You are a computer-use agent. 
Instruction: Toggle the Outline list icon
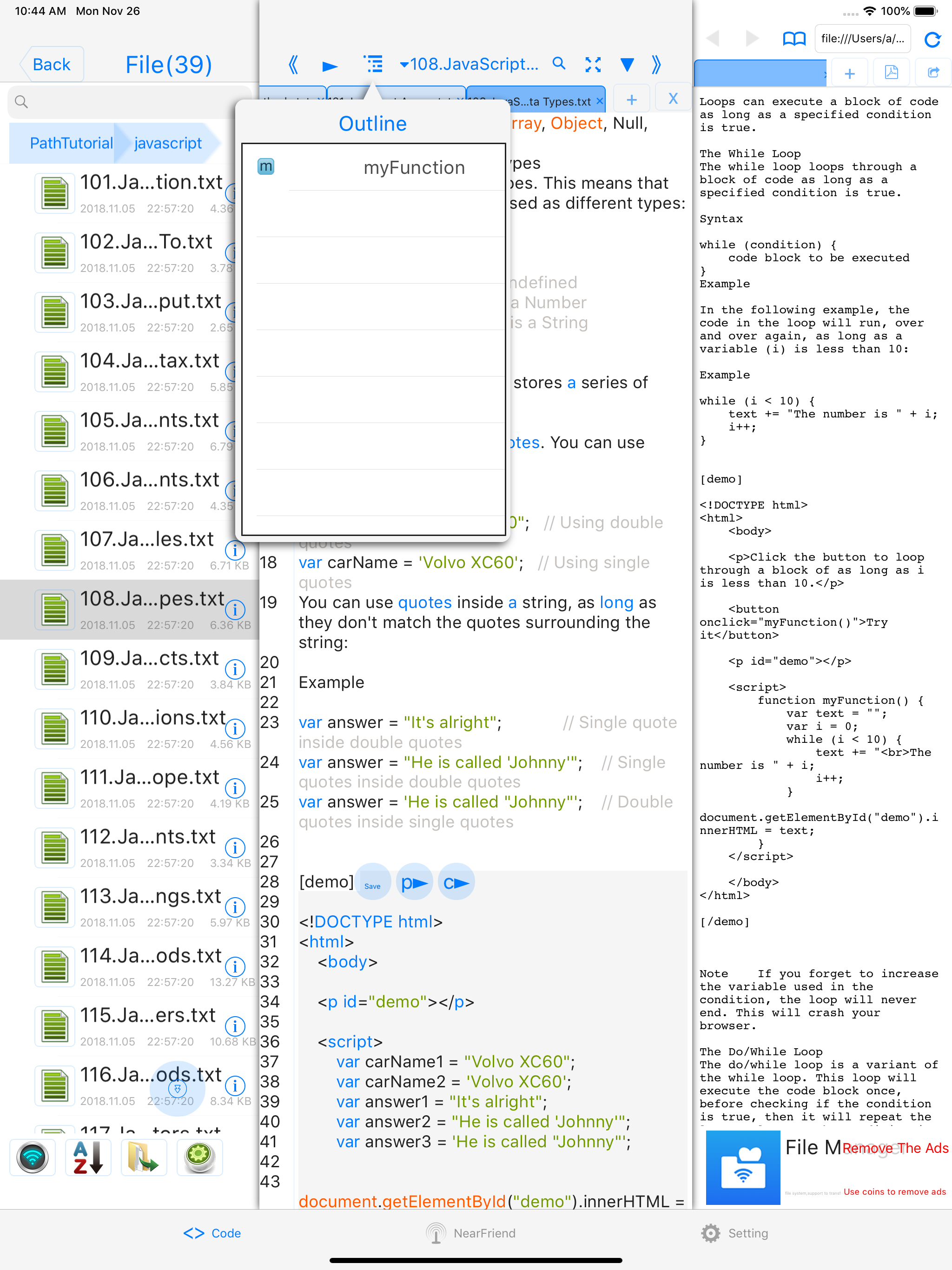click(373, 64)
